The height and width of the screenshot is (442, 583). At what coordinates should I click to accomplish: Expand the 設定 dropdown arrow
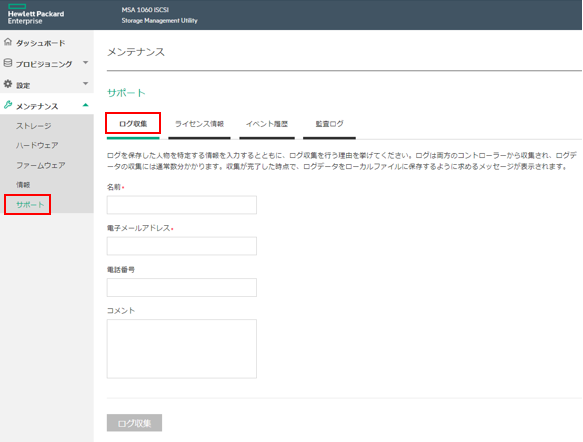tap(86, 83)
